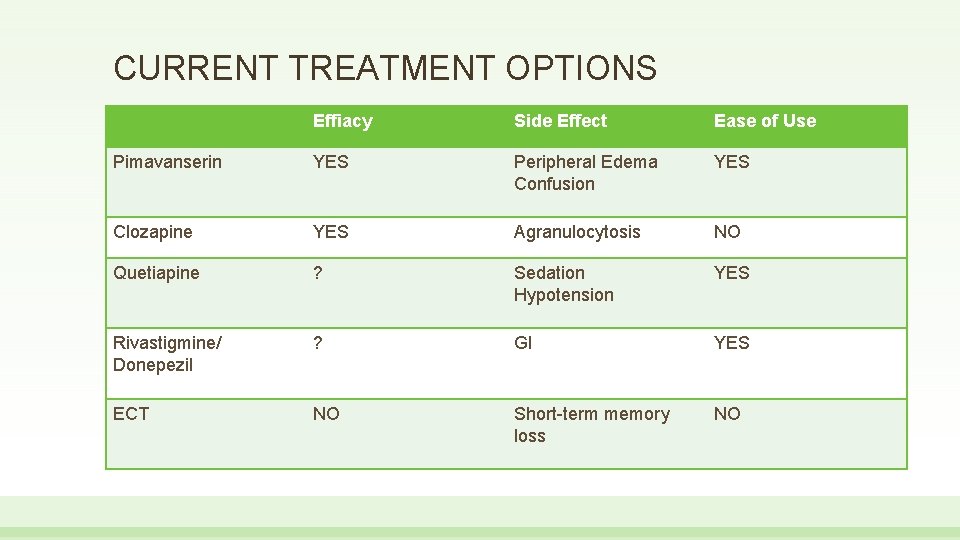The width and height of the screenshot is (960, 540).
Task: Select the Quetiapine drug name cell
Action: (x=156, y=273)
